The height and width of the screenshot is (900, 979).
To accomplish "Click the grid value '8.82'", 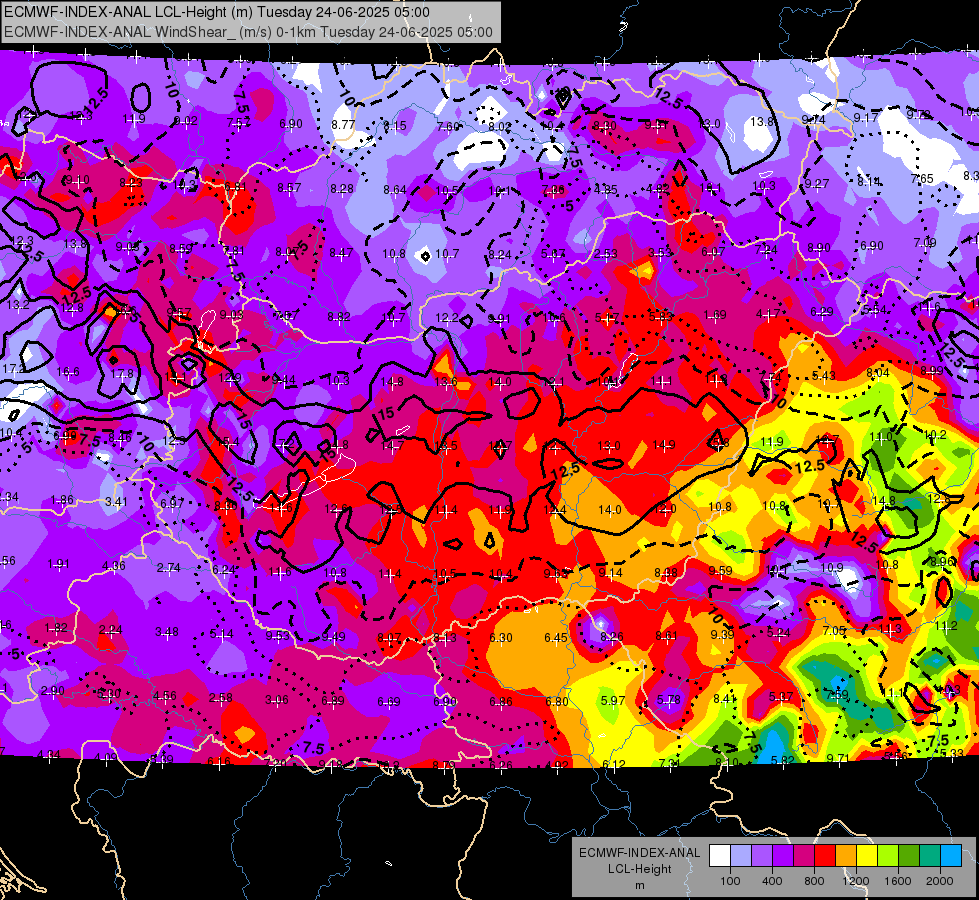I will click(x=338, y=317).
